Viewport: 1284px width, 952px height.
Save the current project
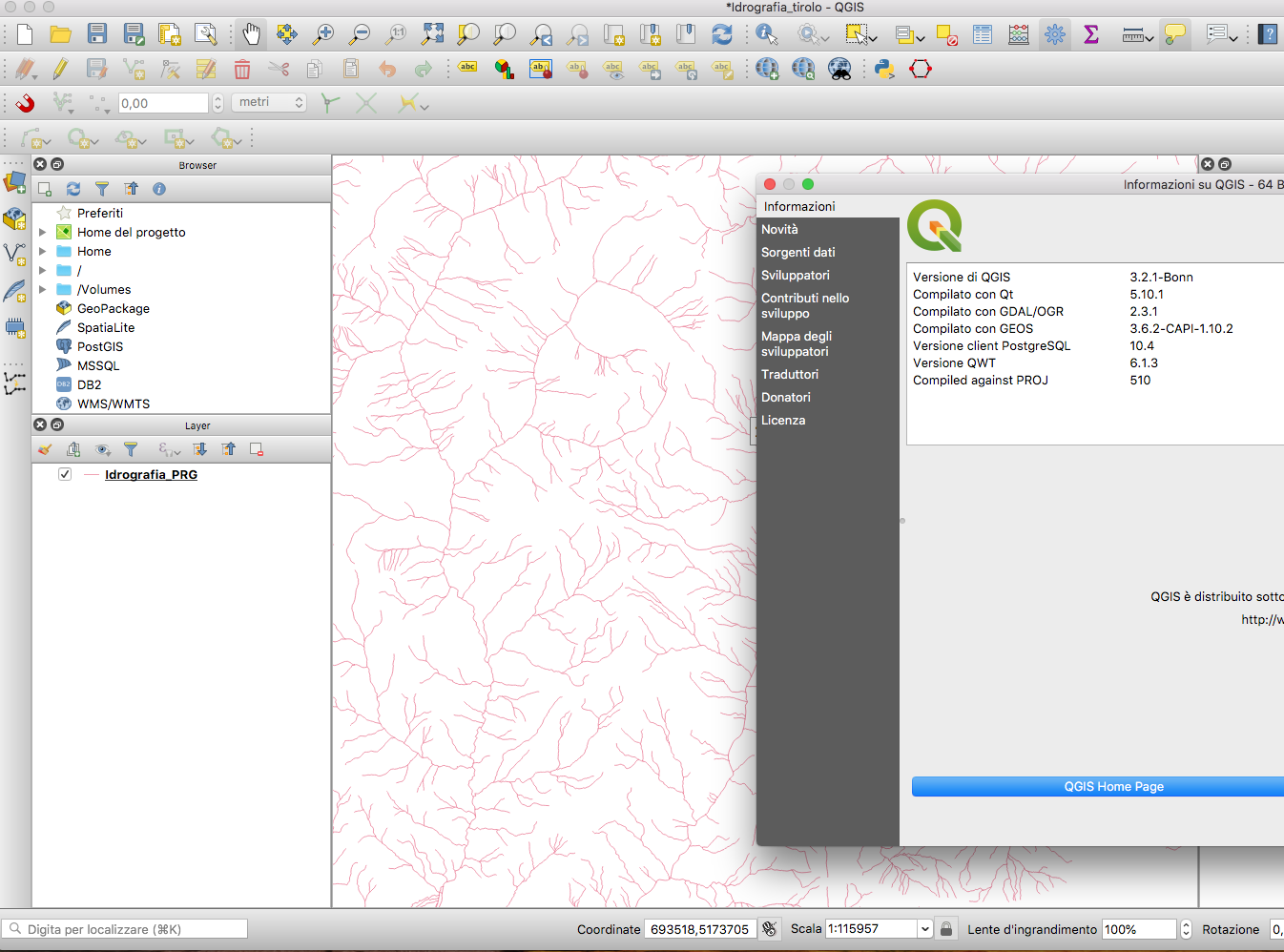(x=97, y=34)
